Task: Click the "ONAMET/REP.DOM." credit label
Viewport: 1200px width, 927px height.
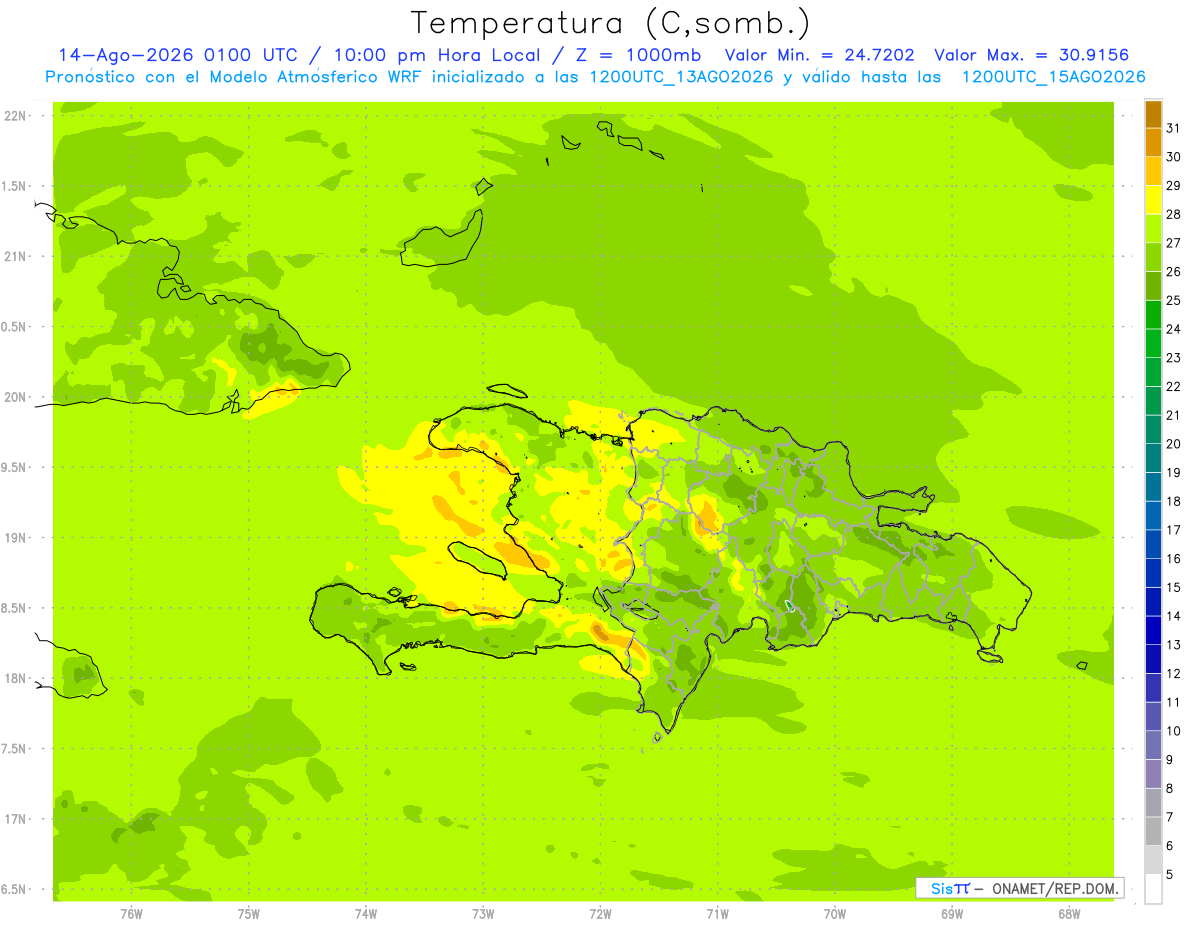Action: click(x=1054, y=888)
